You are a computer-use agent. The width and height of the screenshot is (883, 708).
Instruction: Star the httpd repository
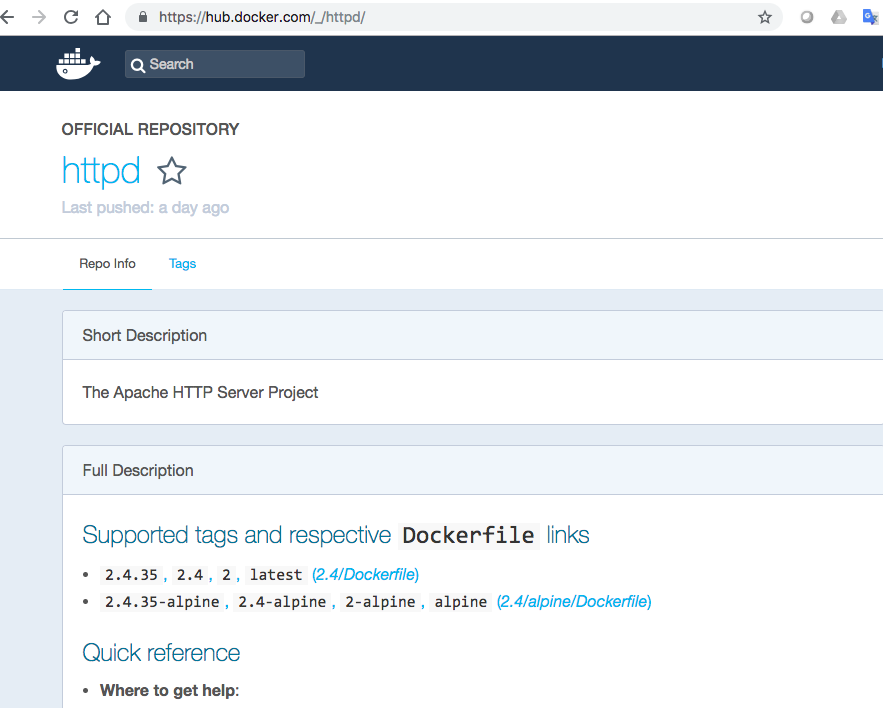point(171,171)
